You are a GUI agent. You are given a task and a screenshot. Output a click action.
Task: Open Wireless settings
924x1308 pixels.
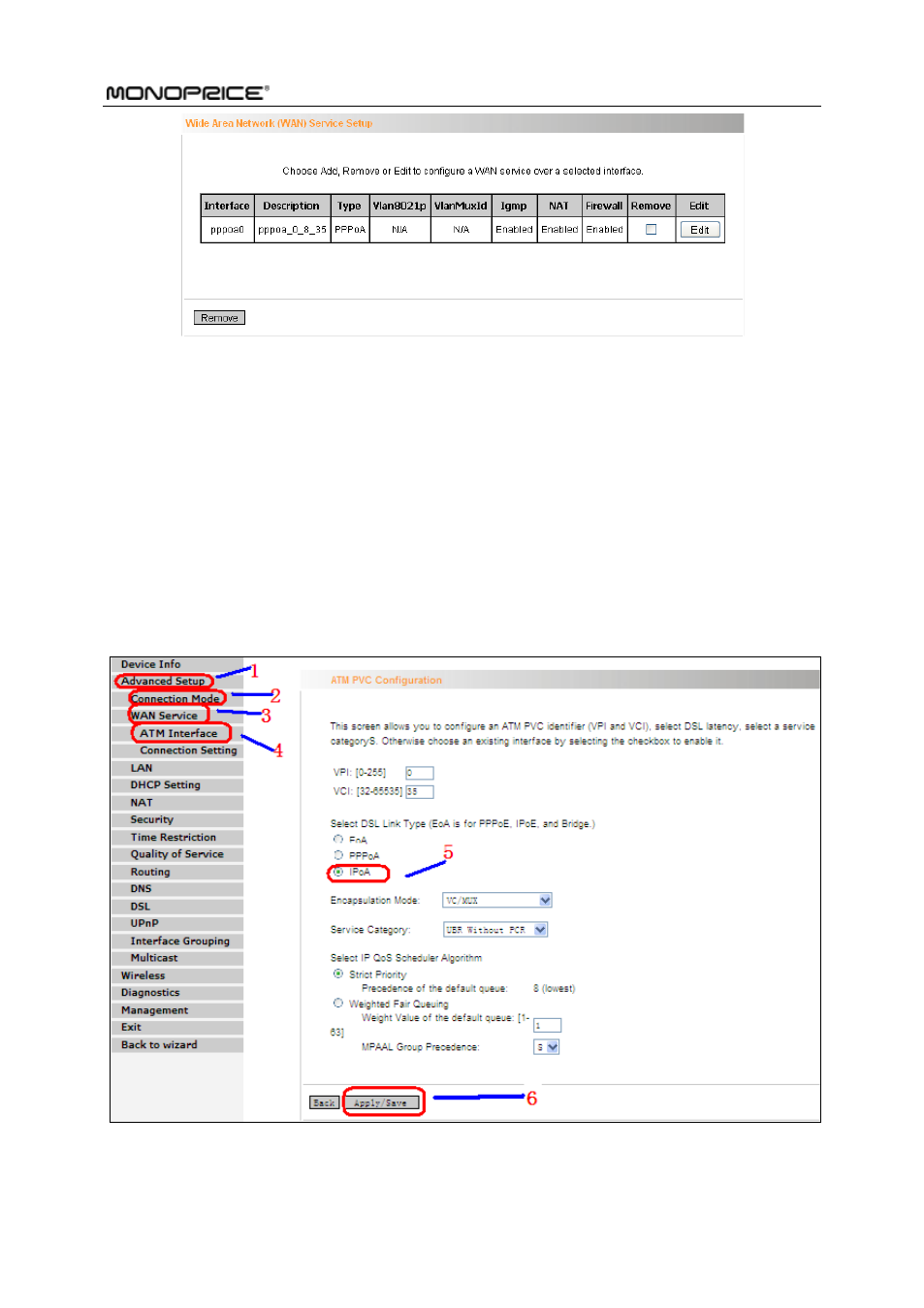pos(143,975)
